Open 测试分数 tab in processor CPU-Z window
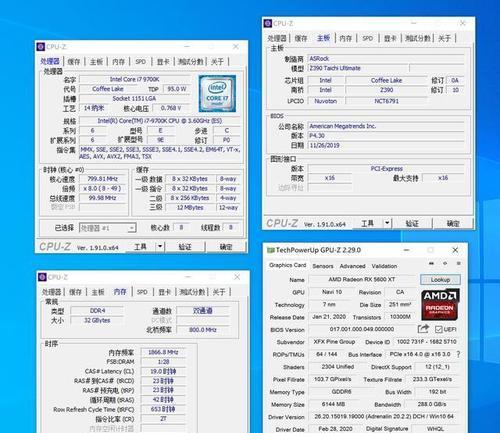500x433 pixels. click(191, 62)
